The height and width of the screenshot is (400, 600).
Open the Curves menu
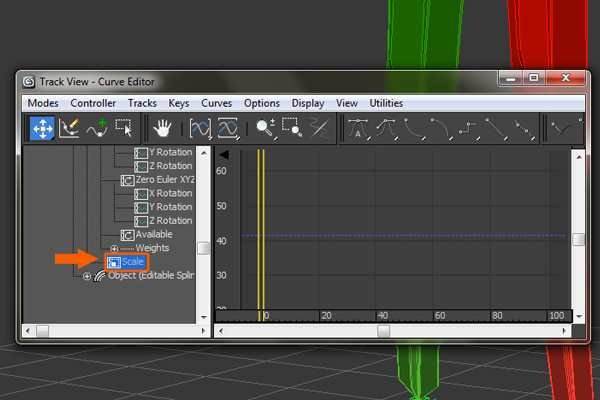tap(217, 103)
